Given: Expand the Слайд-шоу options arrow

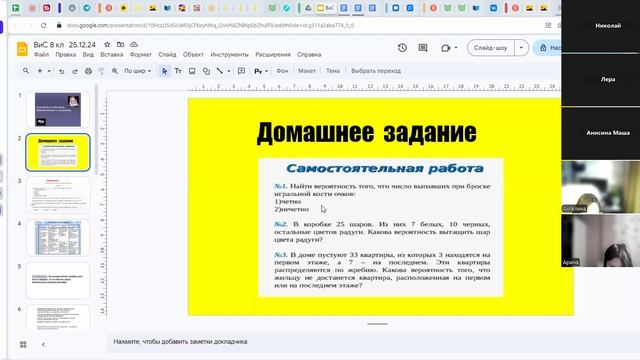Looking at the screenshot, I should click(x=521, y=48).
